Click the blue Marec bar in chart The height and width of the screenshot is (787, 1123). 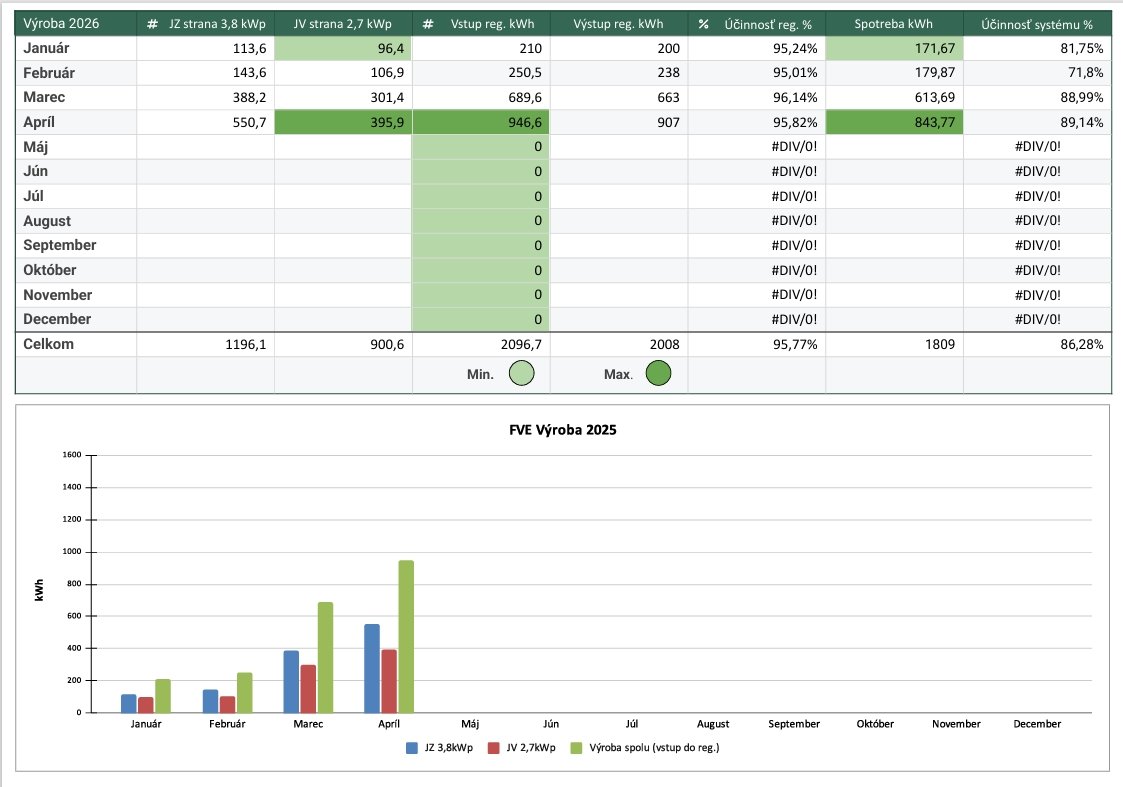click(291, 681)
